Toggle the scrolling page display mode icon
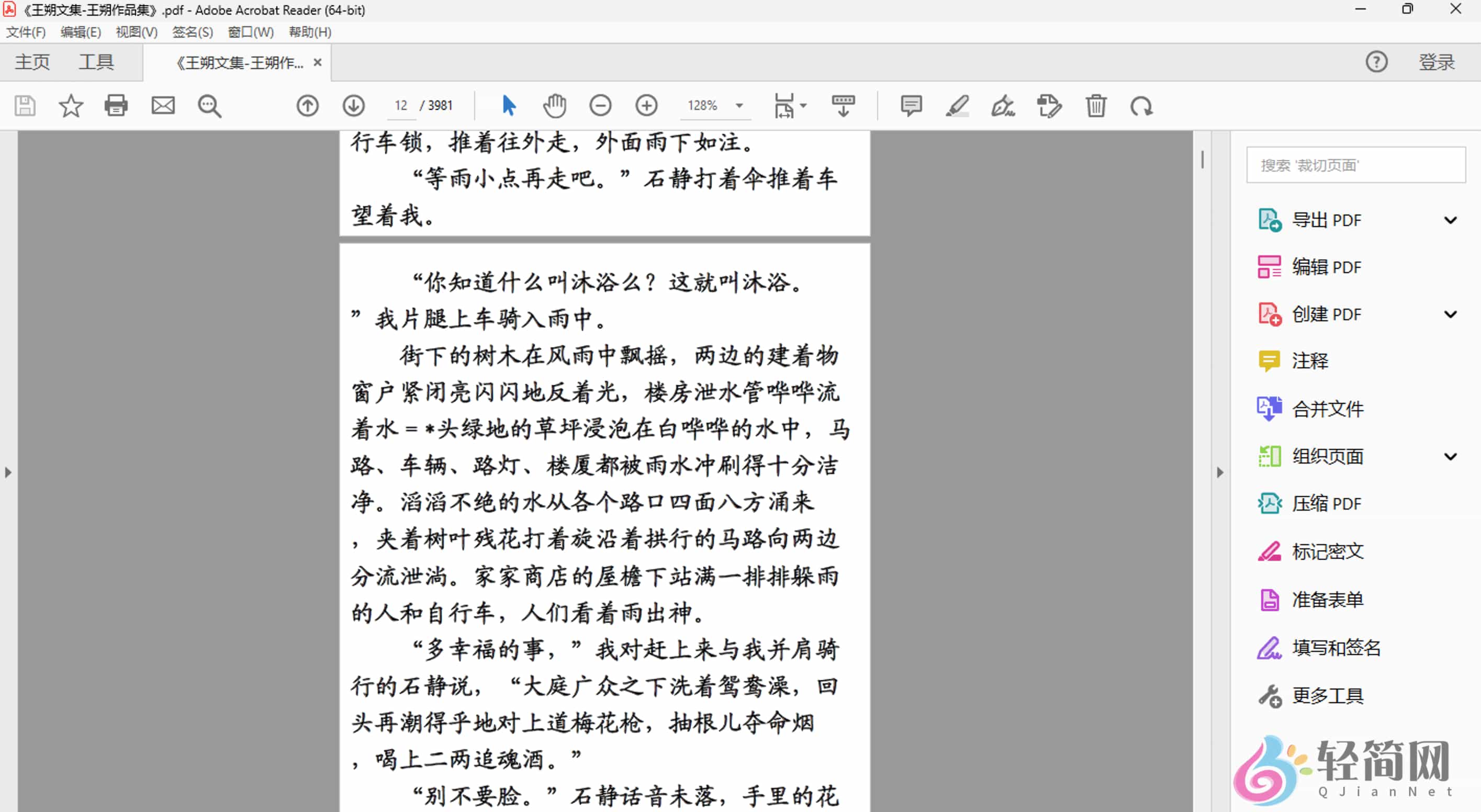Viewport: 1481px width, 812px height. tap(843, 106)
